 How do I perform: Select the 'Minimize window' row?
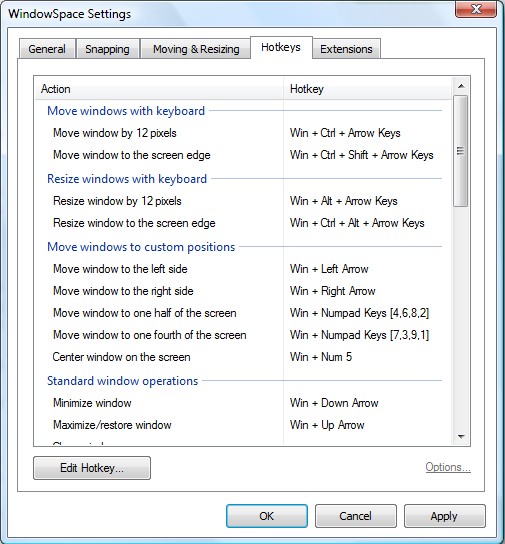tap(243, 403)
